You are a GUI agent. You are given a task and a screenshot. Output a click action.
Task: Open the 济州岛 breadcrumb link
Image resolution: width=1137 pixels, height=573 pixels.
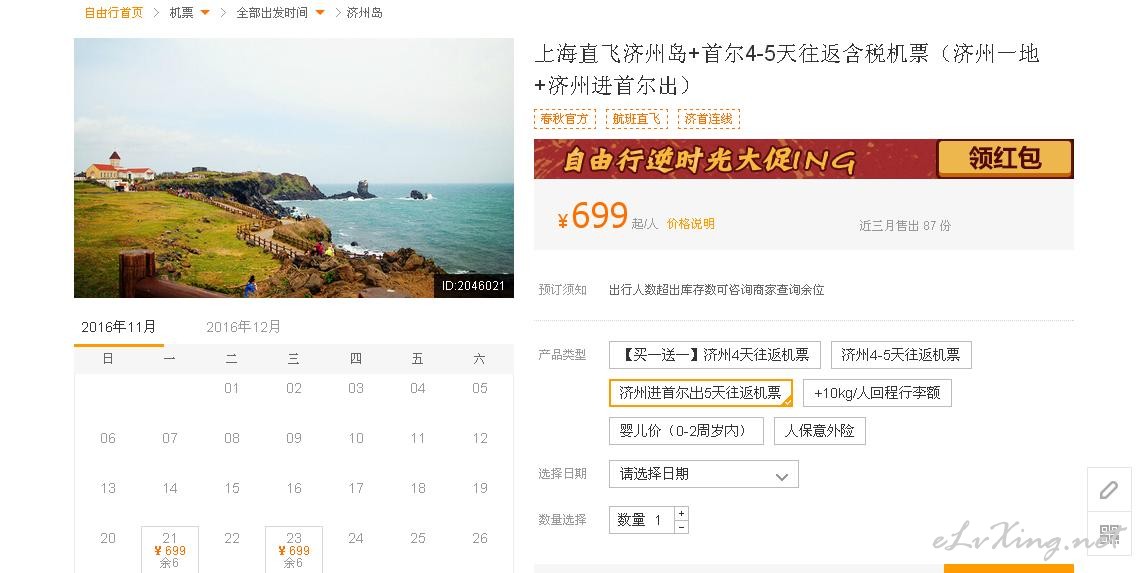pos(365,13)
